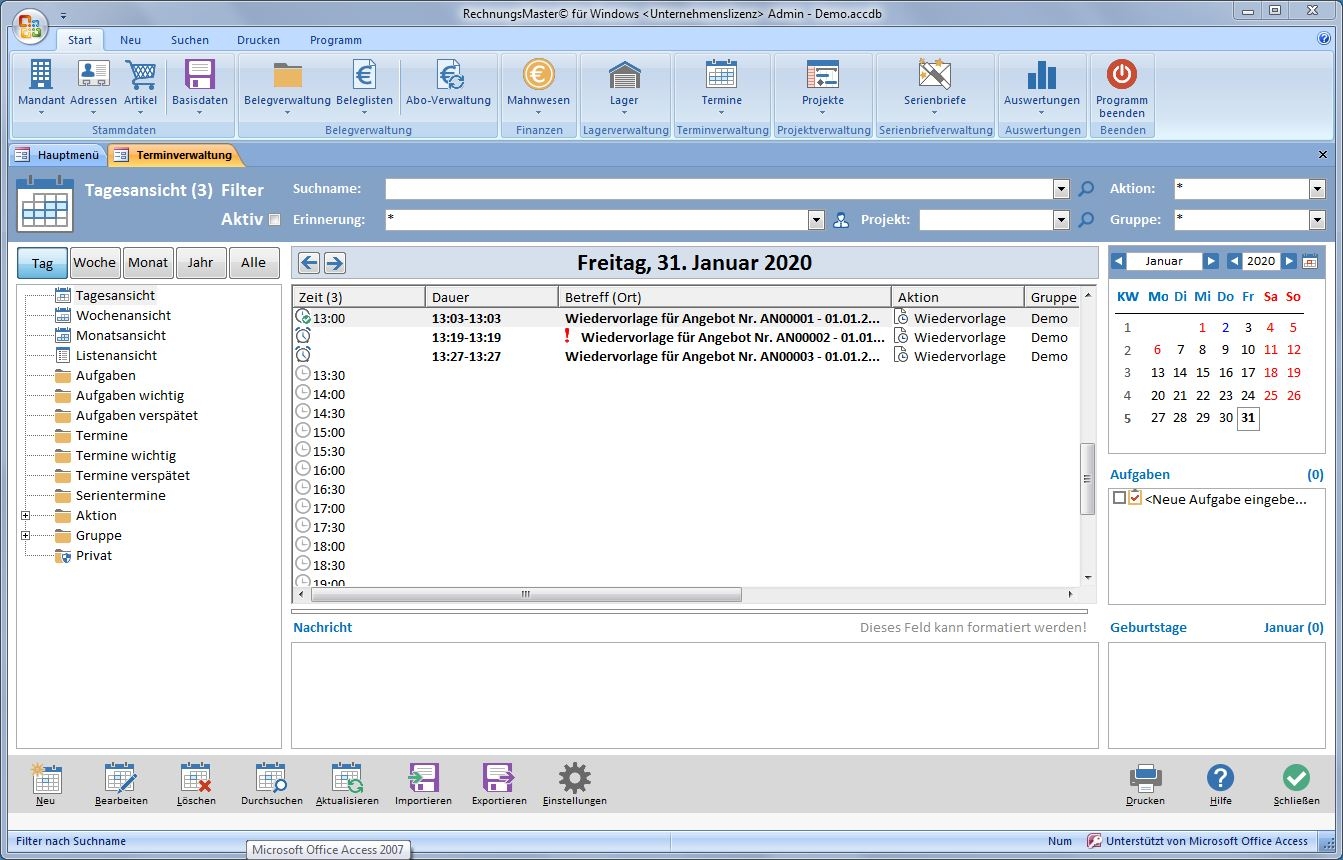Click the Artikel shopping cart icon
1343x860 pixels.
pyautogui.click(x=141, y=75)
